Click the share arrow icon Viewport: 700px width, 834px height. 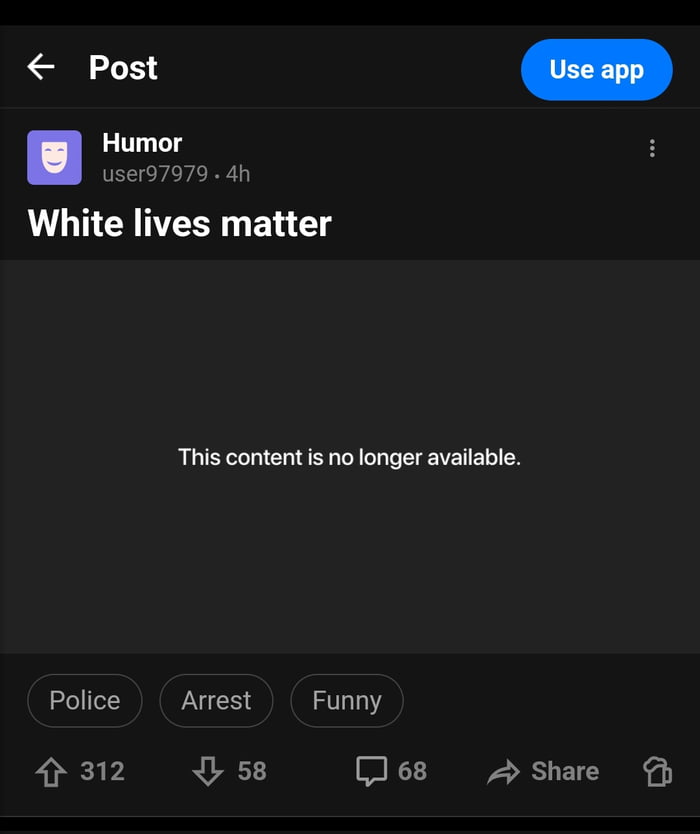point(503,772)
